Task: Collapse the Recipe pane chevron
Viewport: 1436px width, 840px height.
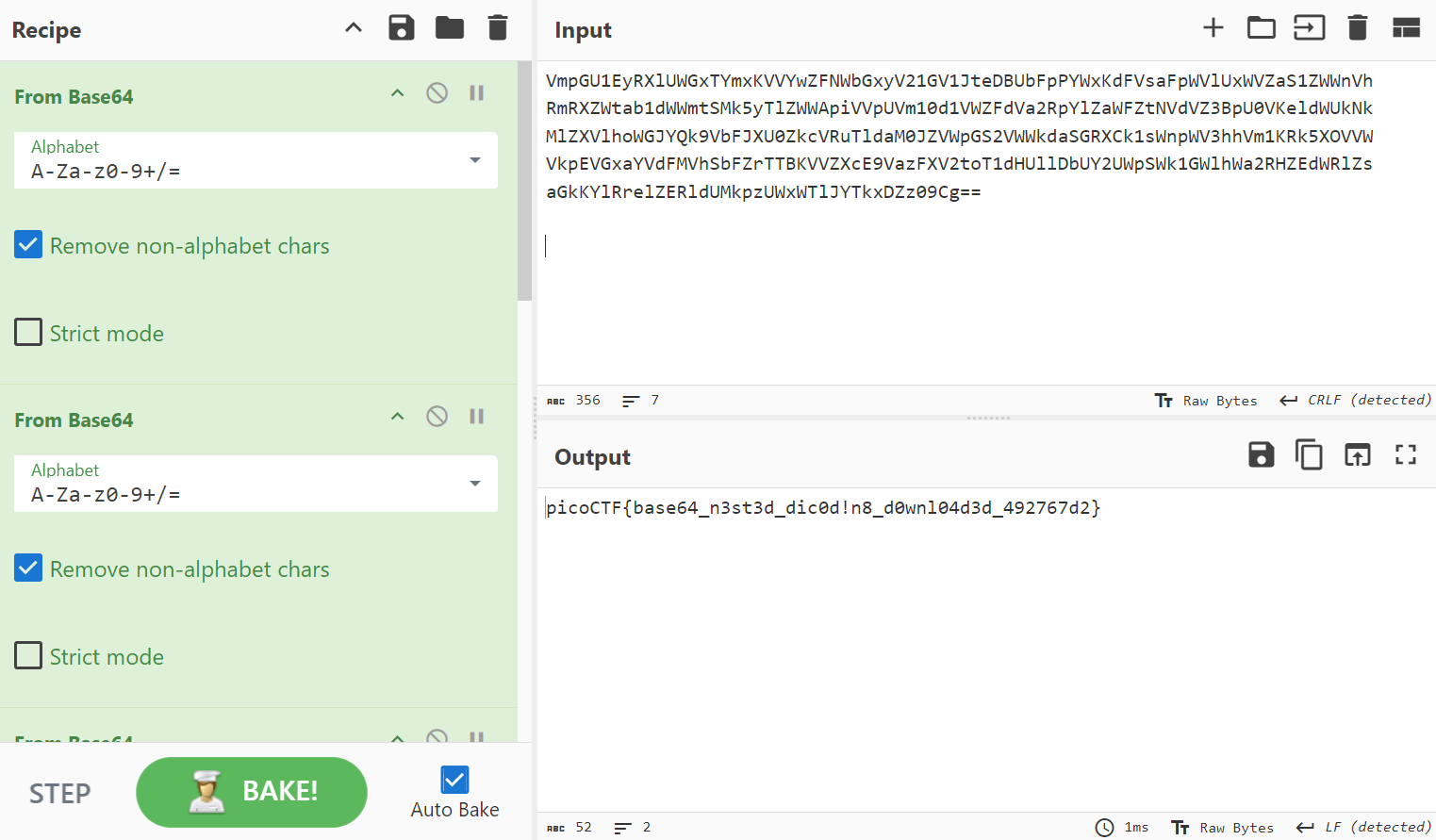Action: click(354, 28)
